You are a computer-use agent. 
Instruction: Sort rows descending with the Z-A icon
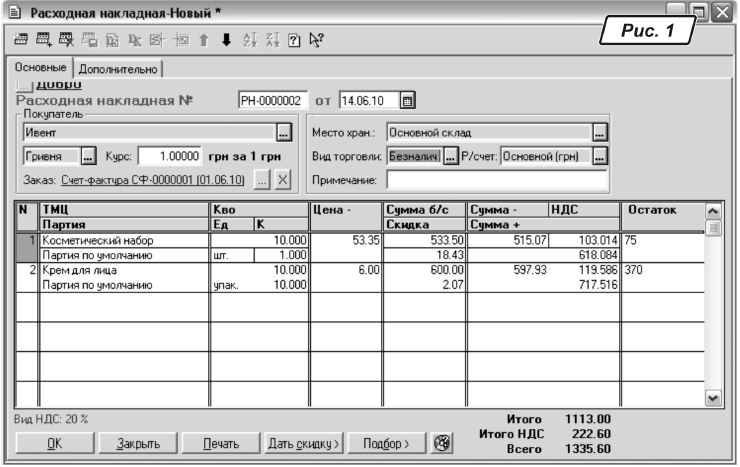[269, 40]
